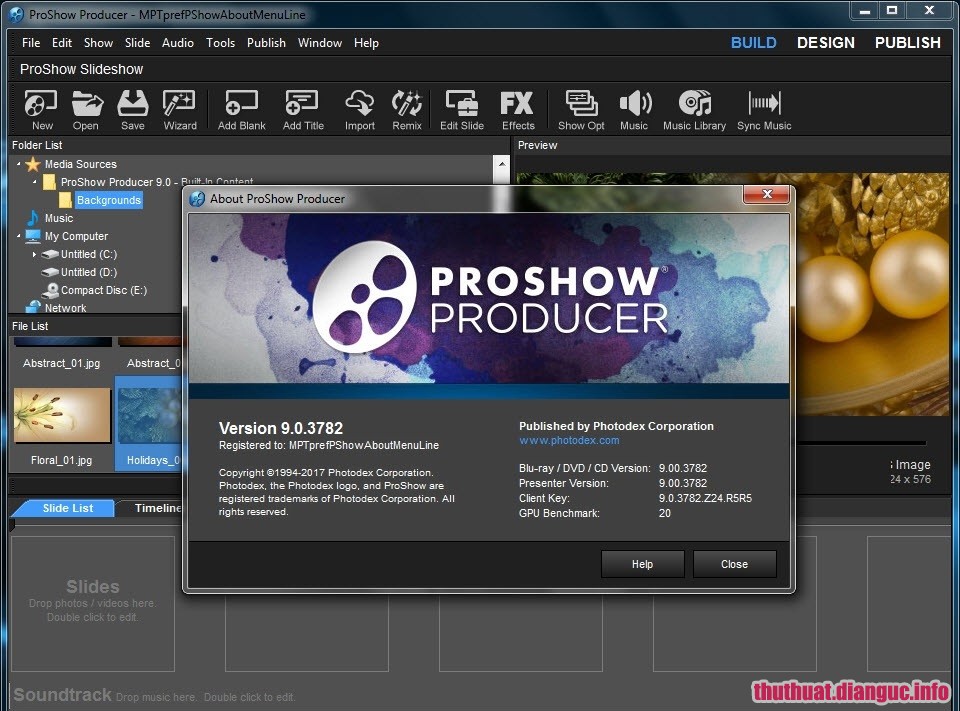Select the Slide List tab
The height and width of the screenshot is (711, 960).
(x=67, y=508)
